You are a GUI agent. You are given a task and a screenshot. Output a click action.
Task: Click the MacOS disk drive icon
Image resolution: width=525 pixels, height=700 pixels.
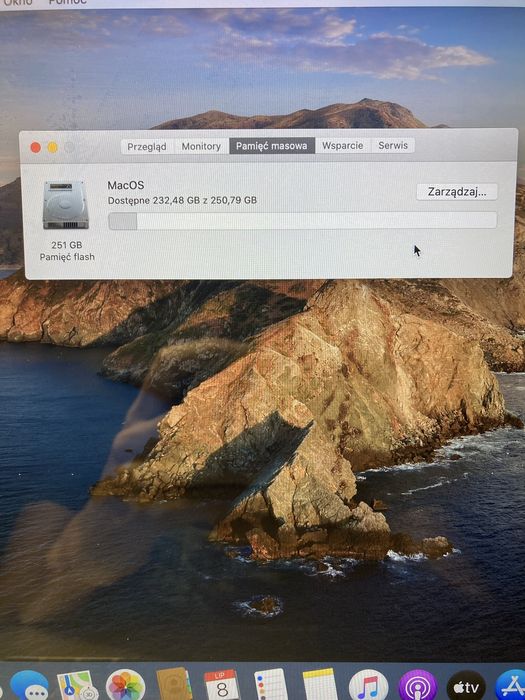(66, 205)
